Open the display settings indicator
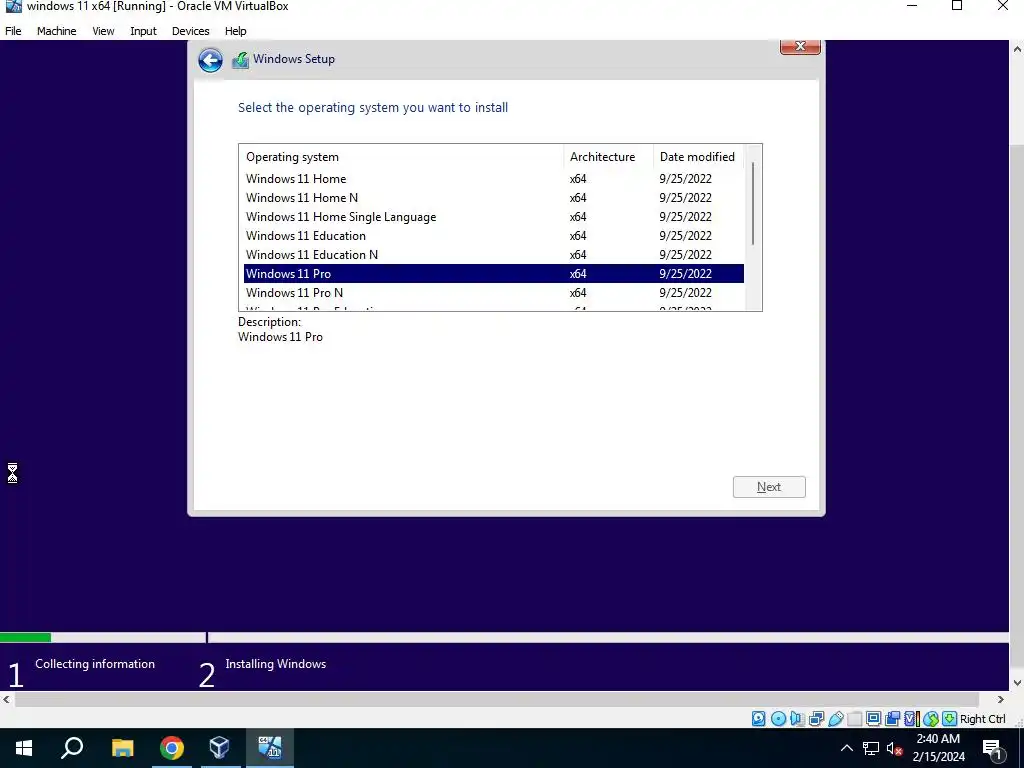The width and height of the screenshot is (1024, 768). 873,718
